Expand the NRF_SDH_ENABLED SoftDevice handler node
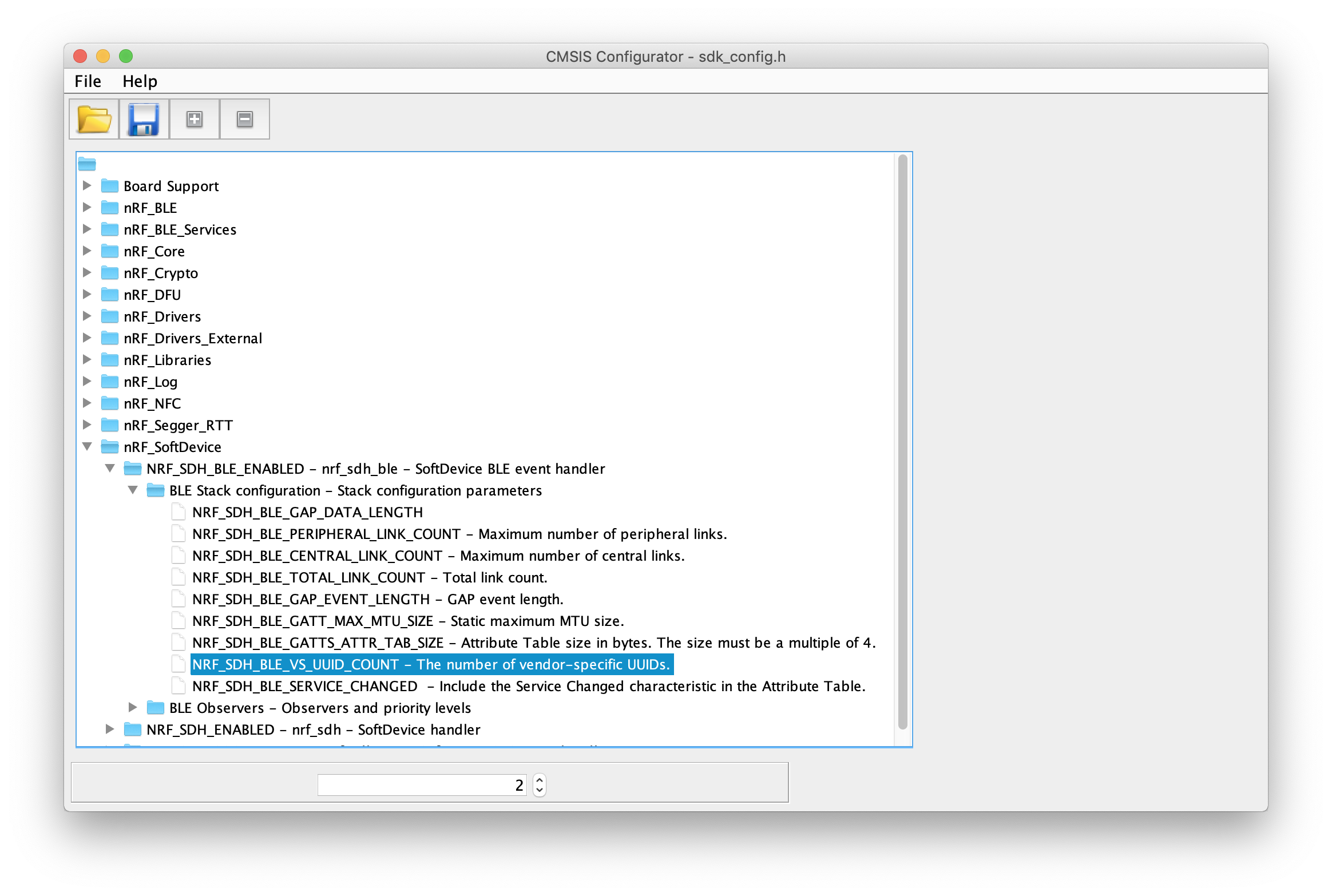This screenshot has height=896, width=1332. [x=109, y=729]
